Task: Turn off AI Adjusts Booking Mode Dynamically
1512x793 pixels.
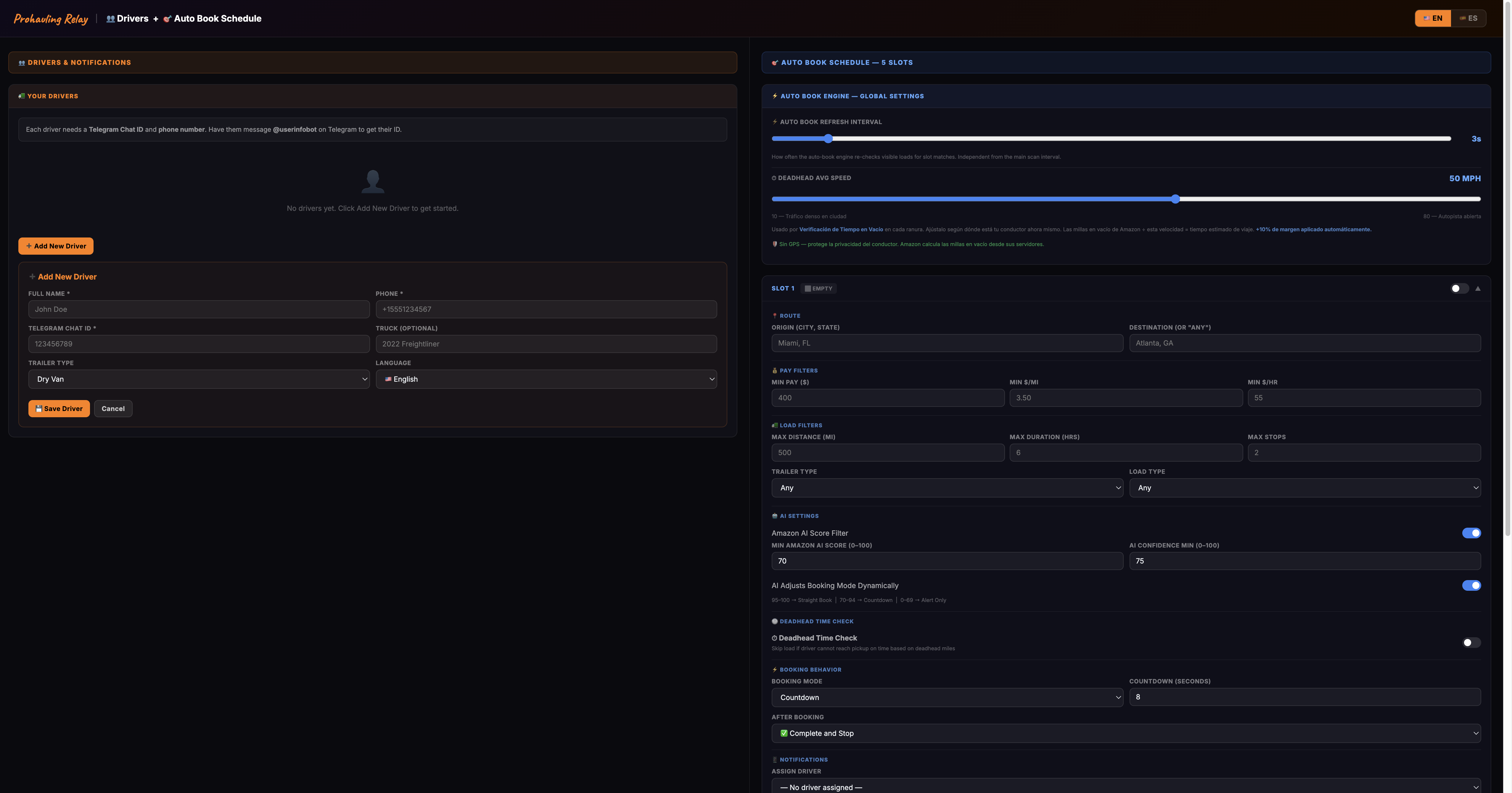Action: tap(1471, 585)
